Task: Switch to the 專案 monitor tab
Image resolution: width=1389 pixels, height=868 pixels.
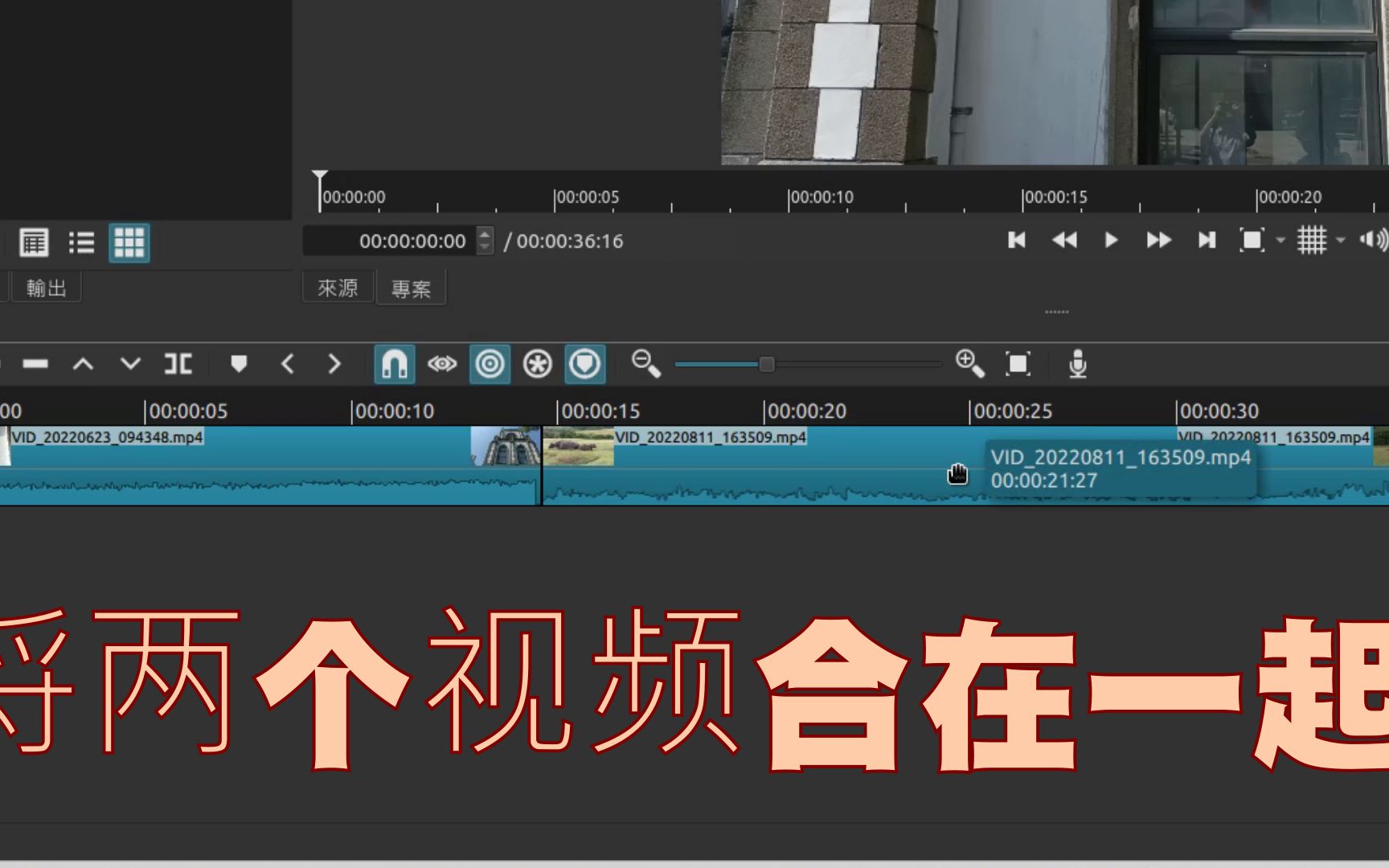Action: pyautogui.click(x=411, y=287)
